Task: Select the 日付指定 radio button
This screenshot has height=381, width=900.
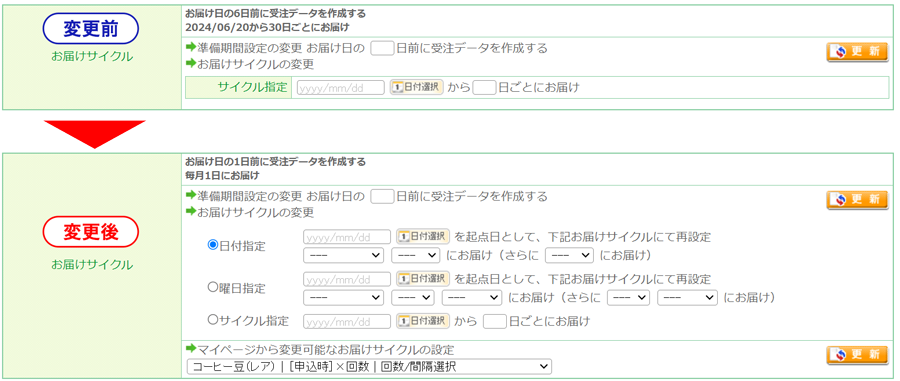Action: pos(212,245)
